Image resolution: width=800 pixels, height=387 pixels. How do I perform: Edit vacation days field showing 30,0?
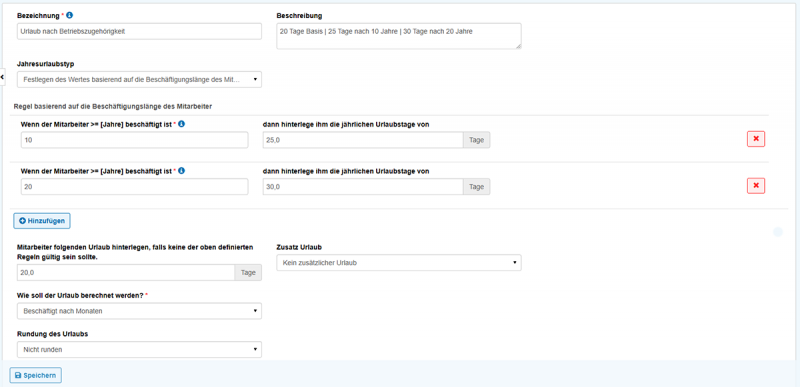[363, 187]
